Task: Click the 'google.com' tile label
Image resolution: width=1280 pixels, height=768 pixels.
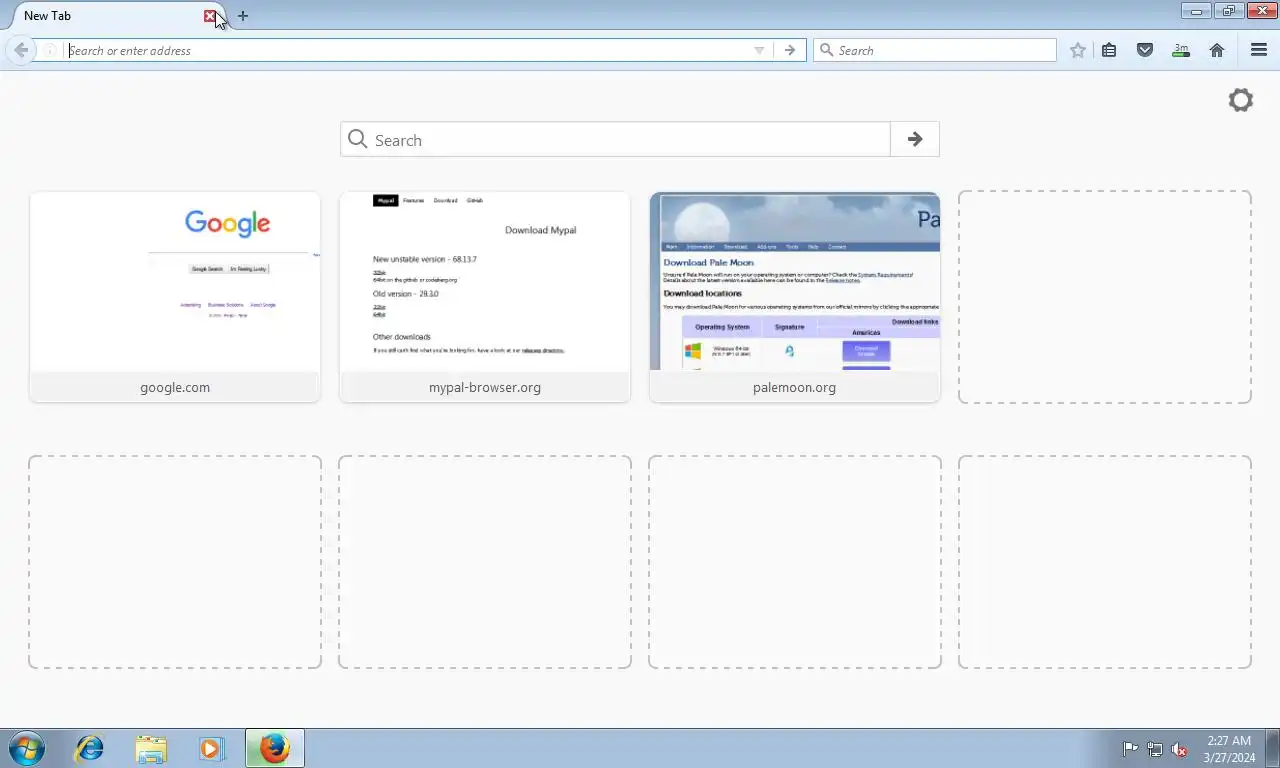Action: click(x=175, y=387)
